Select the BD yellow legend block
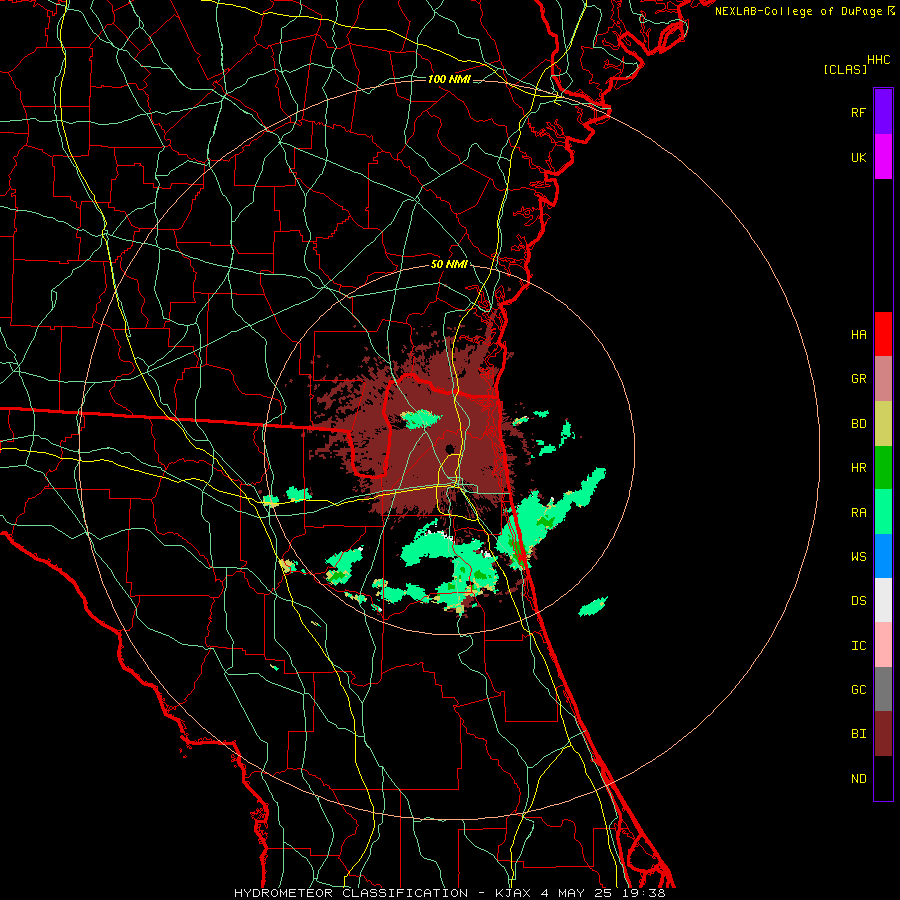 point(883,424)
